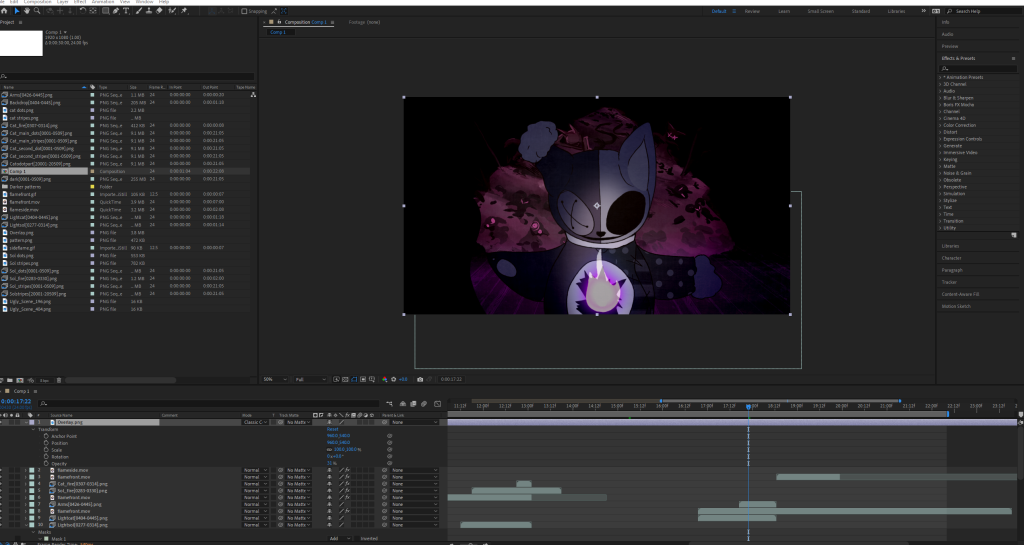This screenshot has height=545, width=1024.
Task: Select the Puppet Pin tool
Action: click(185, 11)
